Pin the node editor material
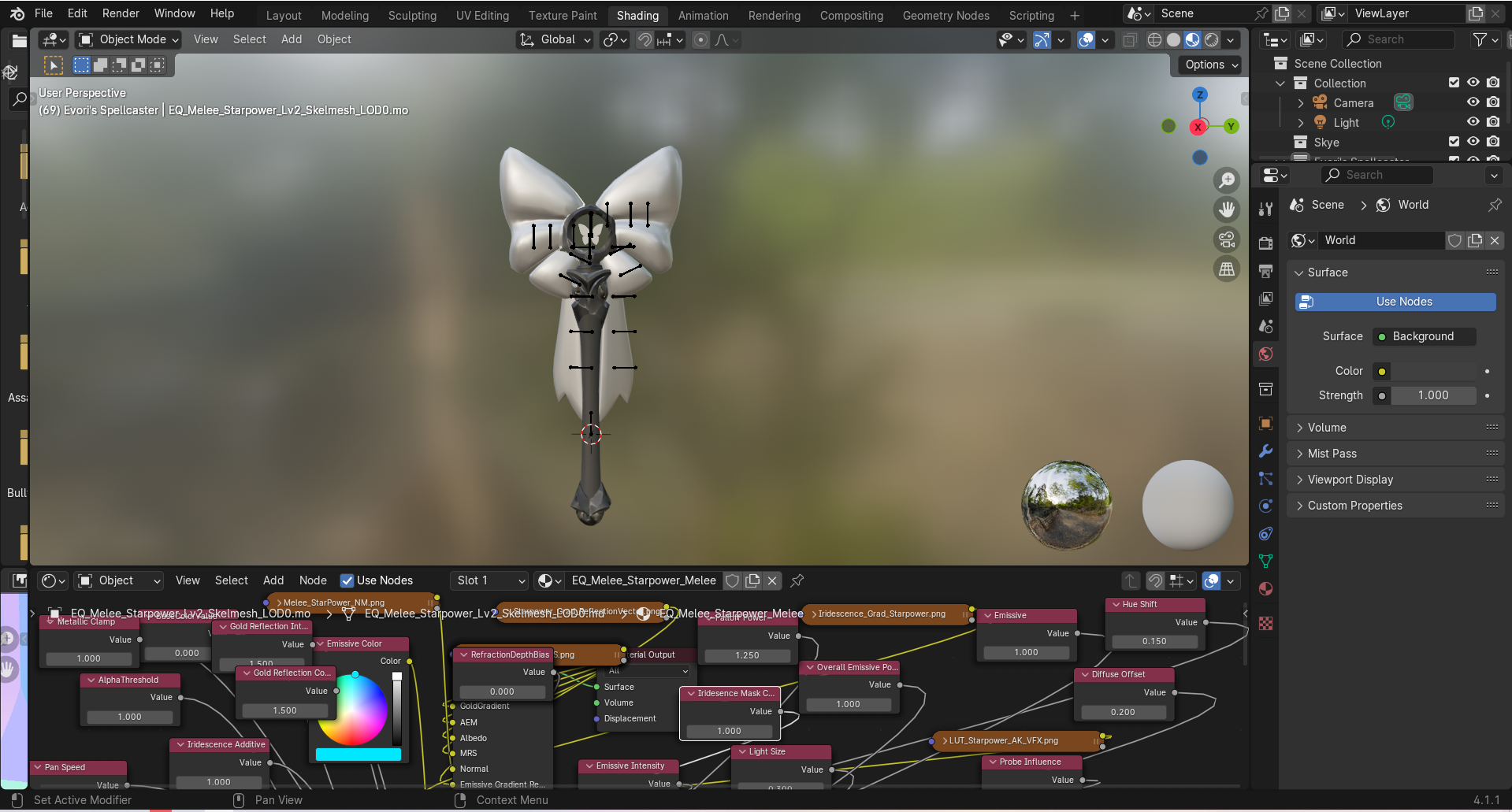Viewport: 1512px width, 812px height. [x=797, y=580]
